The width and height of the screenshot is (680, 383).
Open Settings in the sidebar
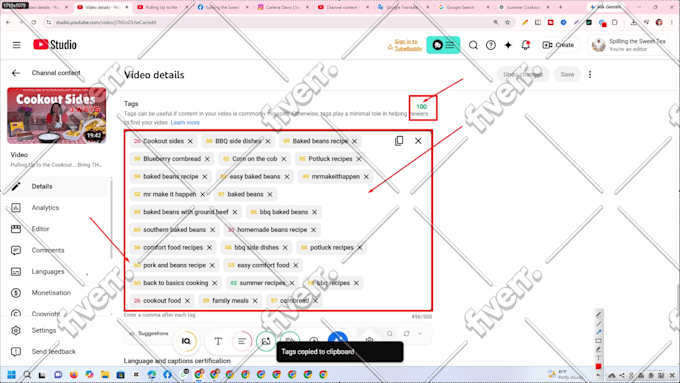pyautogui.click(x=56, y=331)
